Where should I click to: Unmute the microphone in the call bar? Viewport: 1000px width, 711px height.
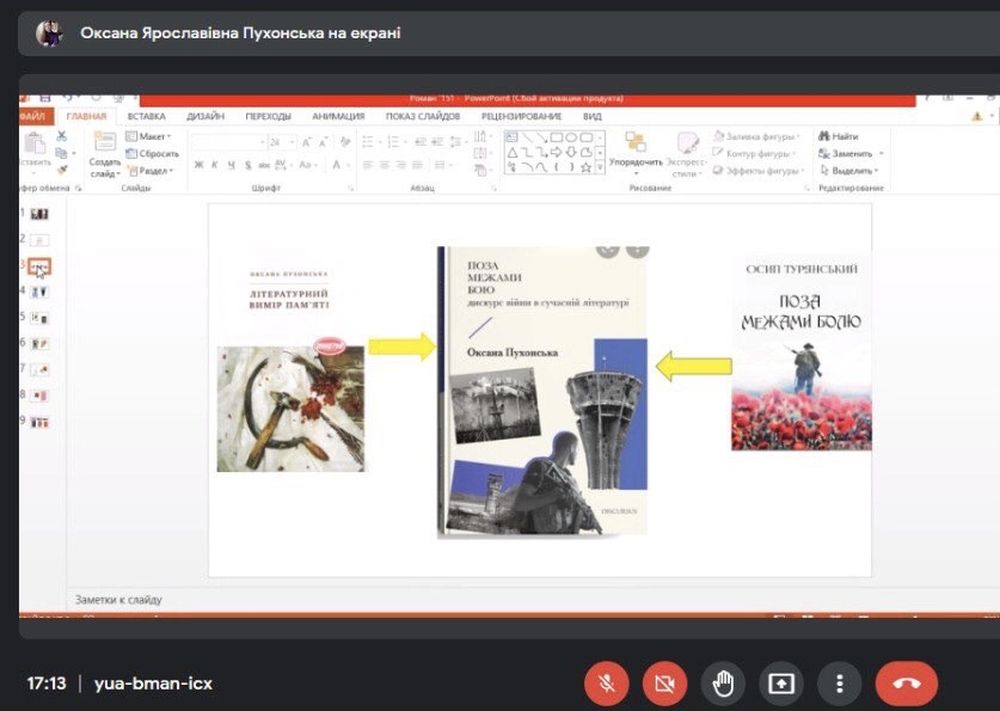click(606, 684)
